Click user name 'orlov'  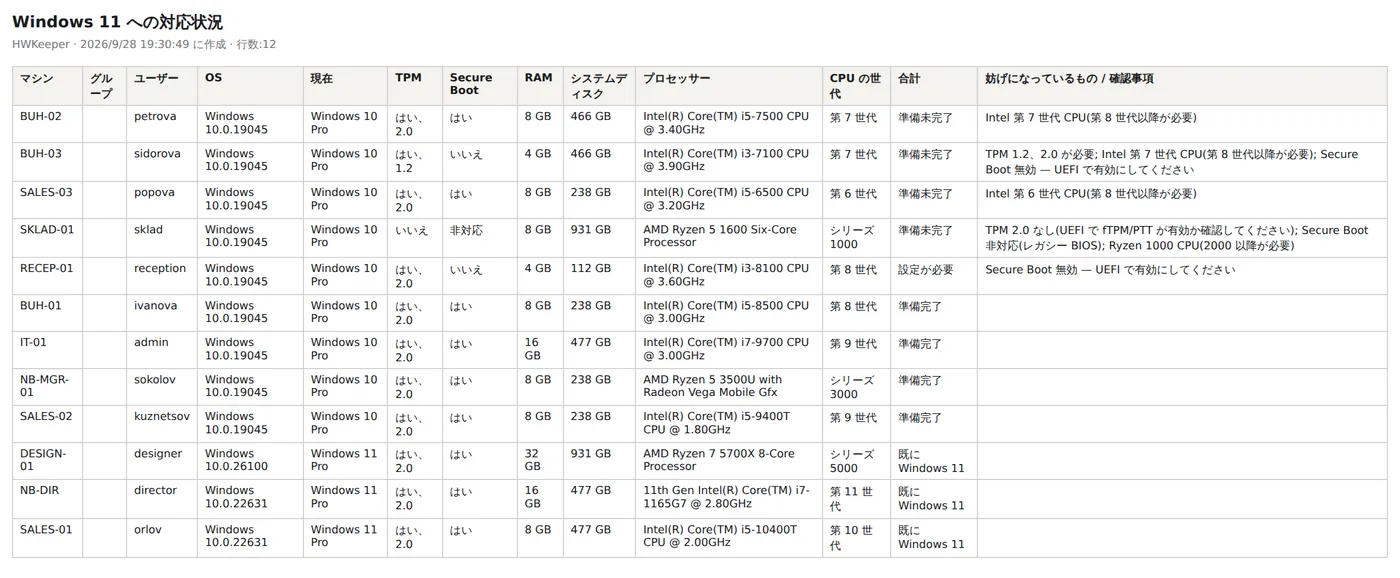click(x=148, y=529)
